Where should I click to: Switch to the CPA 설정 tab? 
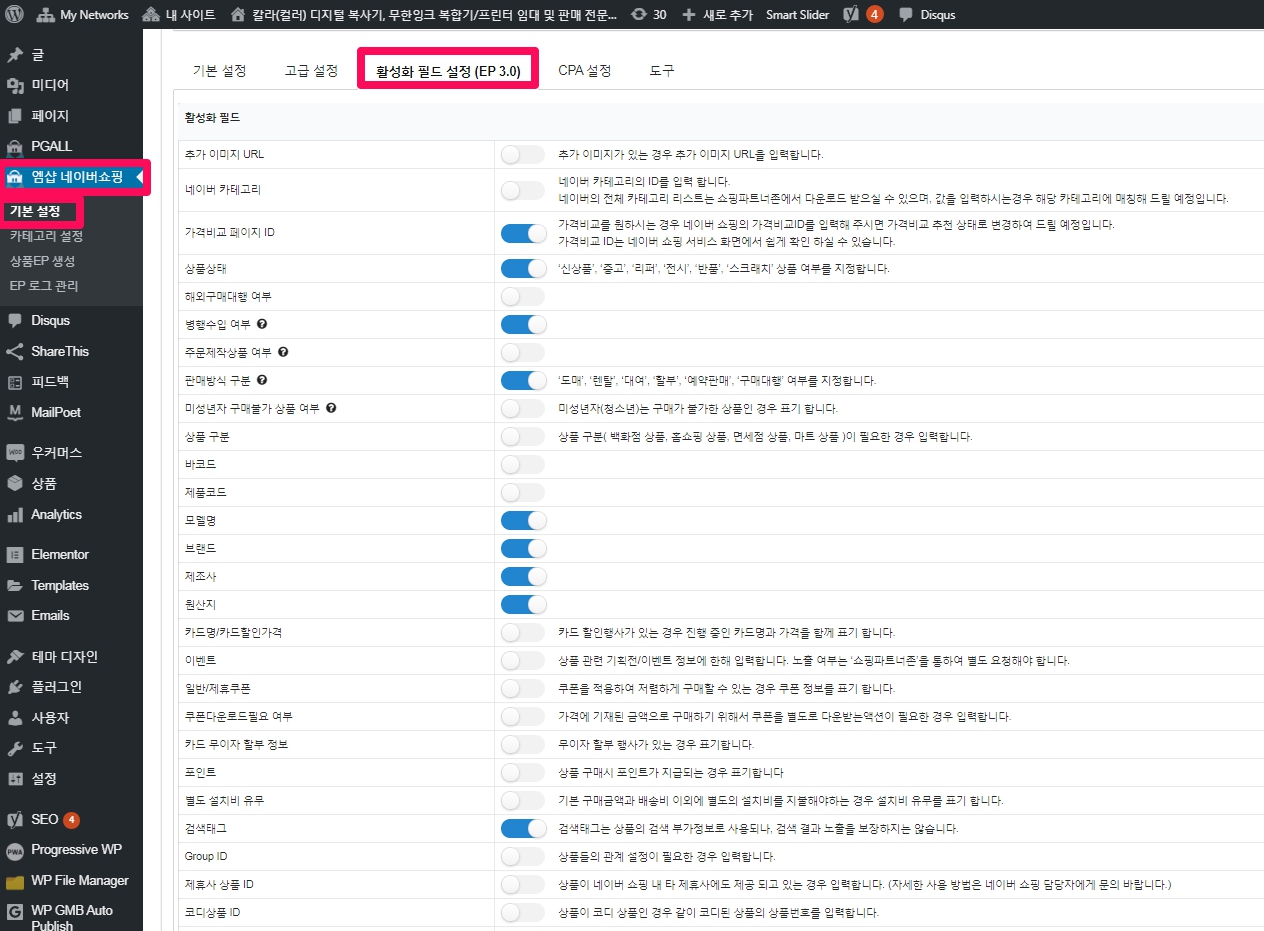pyautogui.click(x=584, y=71)
